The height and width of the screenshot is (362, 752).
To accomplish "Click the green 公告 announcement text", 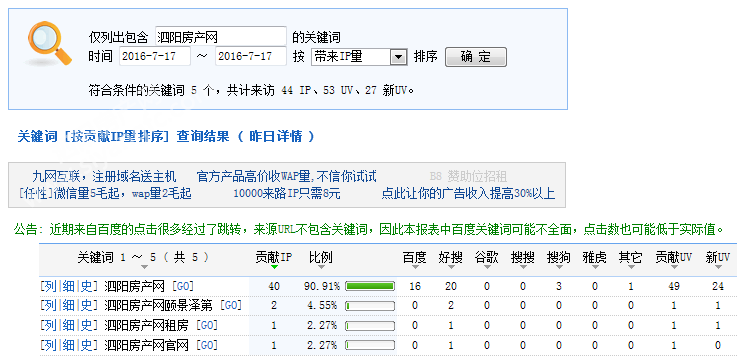I will 368,229.
